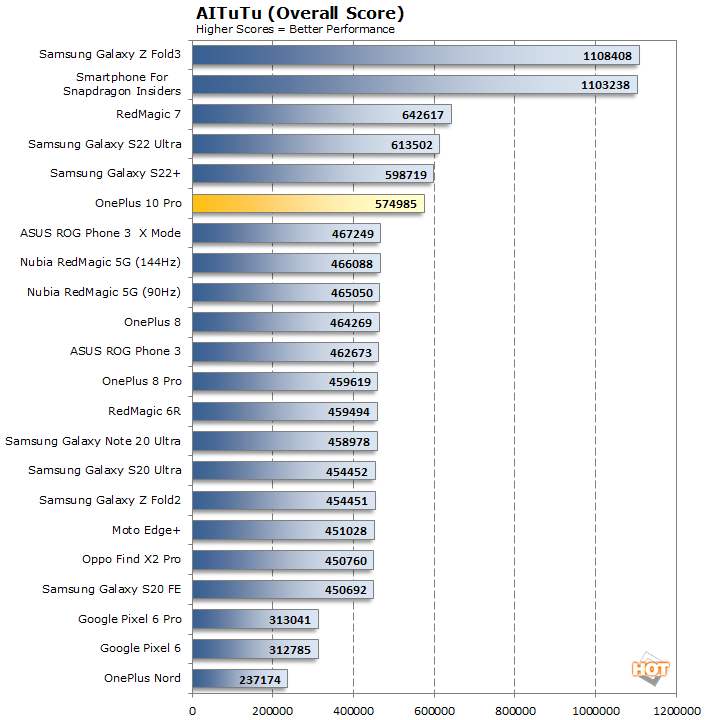The height and width of the screenshot is (720, 708).
Task: Select the Samsung Galaxy Note 20 Ultra label
Action: (93, 441)
